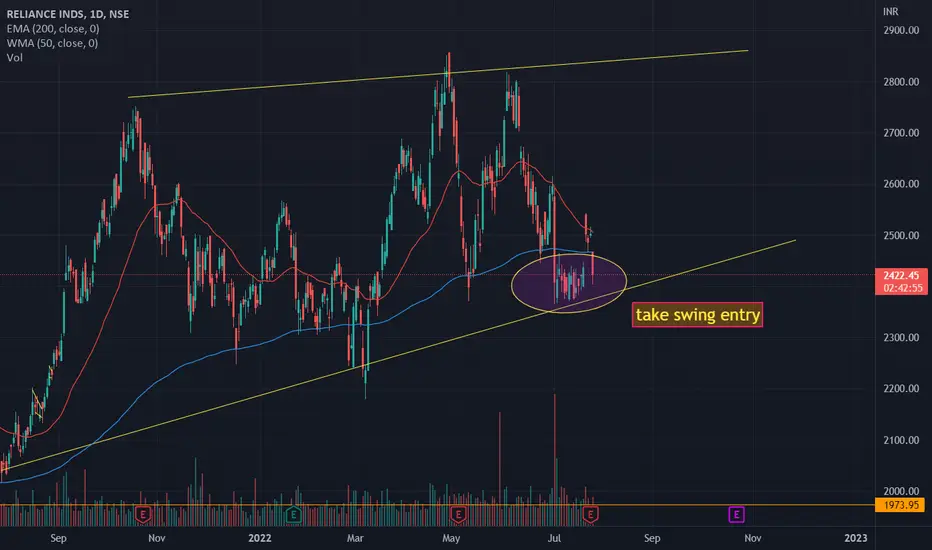
Task: Click the 2022 time axis label
Action: click(260, 538)
